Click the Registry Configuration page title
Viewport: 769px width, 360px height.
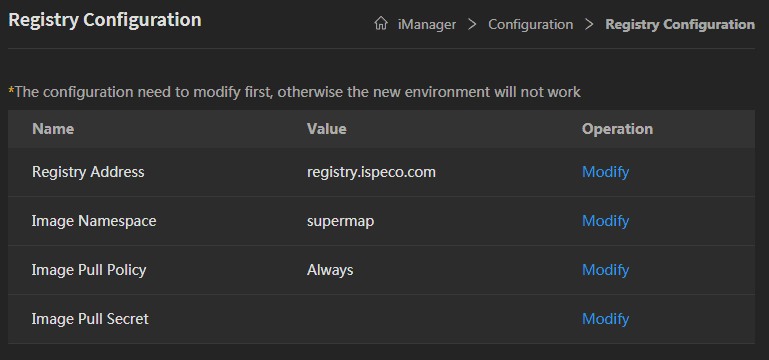point(105,21)
